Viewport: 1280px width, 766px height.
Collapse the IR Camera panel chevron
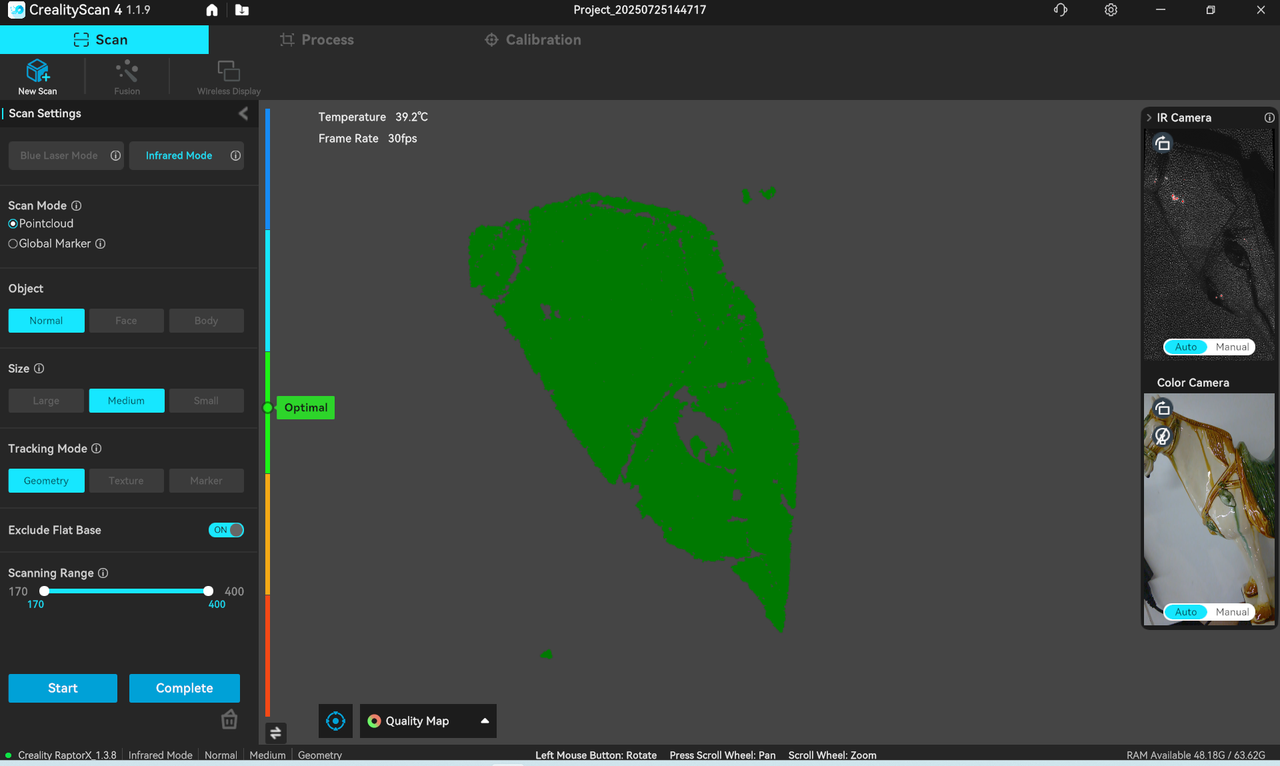[x=1149, y=118]
